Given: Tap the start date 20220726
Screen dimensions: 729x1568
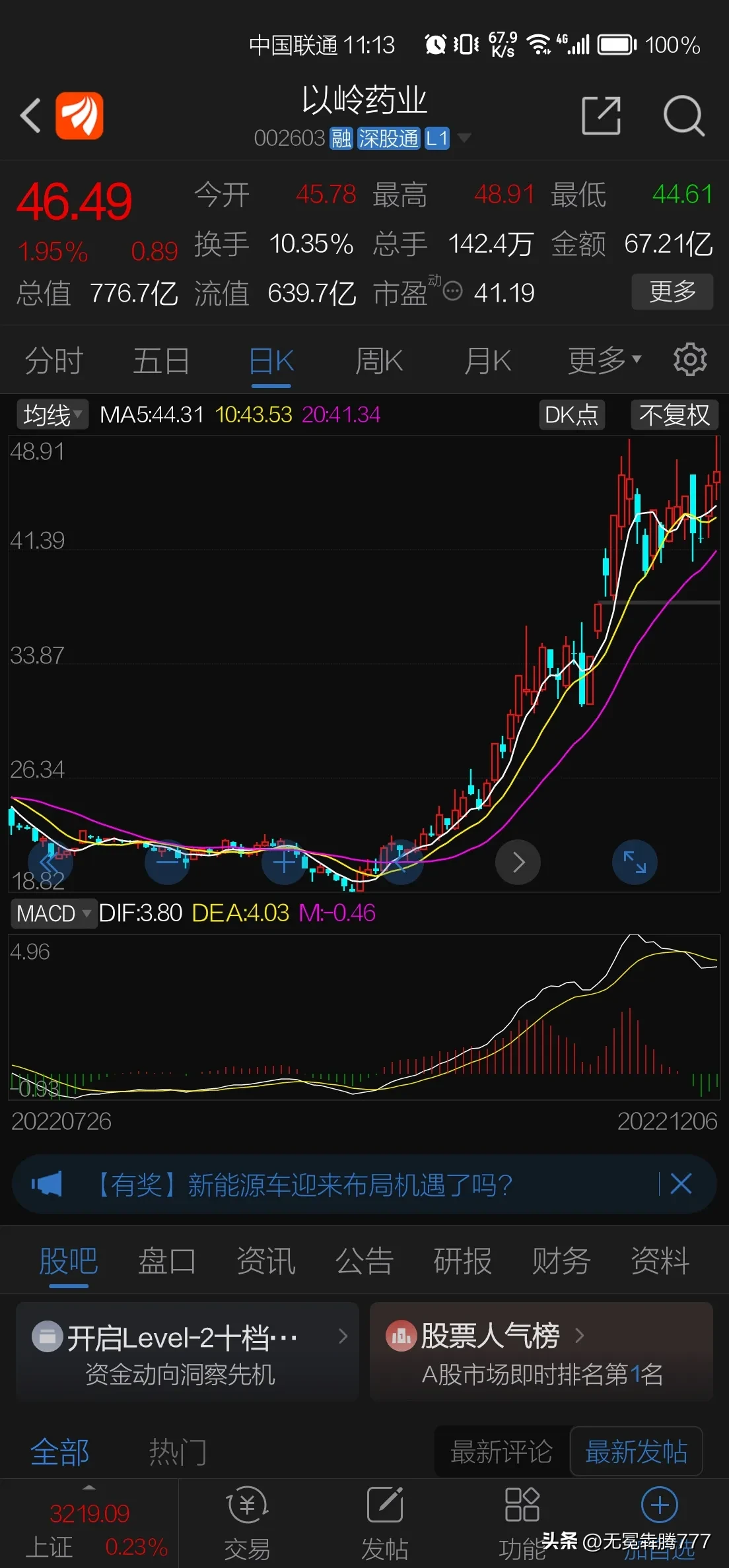Looking at the screenshot, I should click(61, 1121).
